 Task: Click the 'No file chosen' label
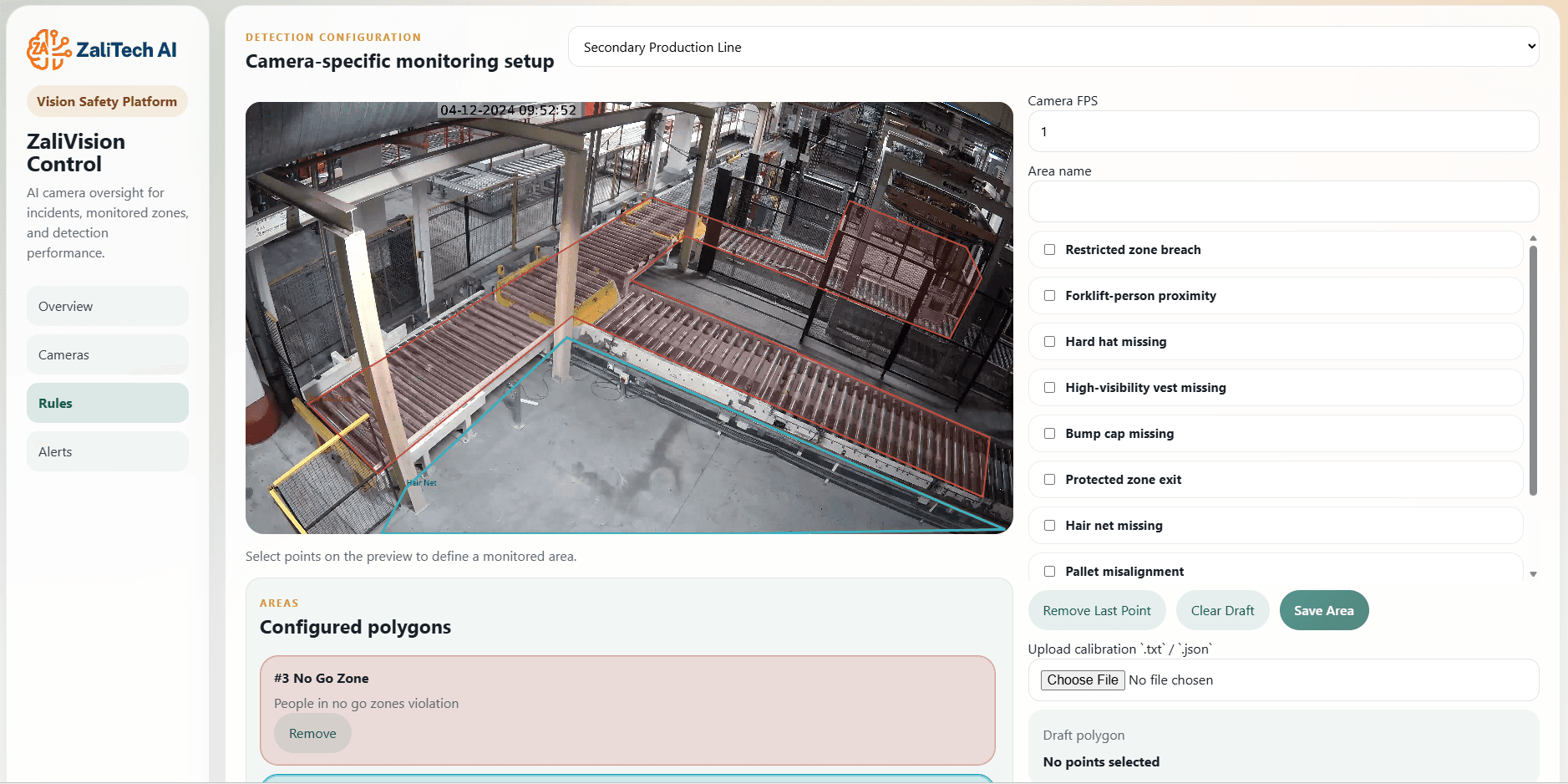[x=1170, y=680]
